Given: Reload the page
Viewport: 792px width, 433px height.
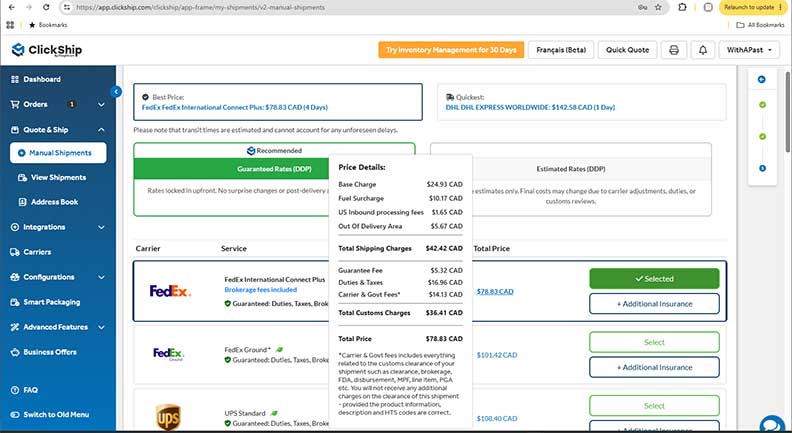Looking at the screenshot, I should [46, 8].
